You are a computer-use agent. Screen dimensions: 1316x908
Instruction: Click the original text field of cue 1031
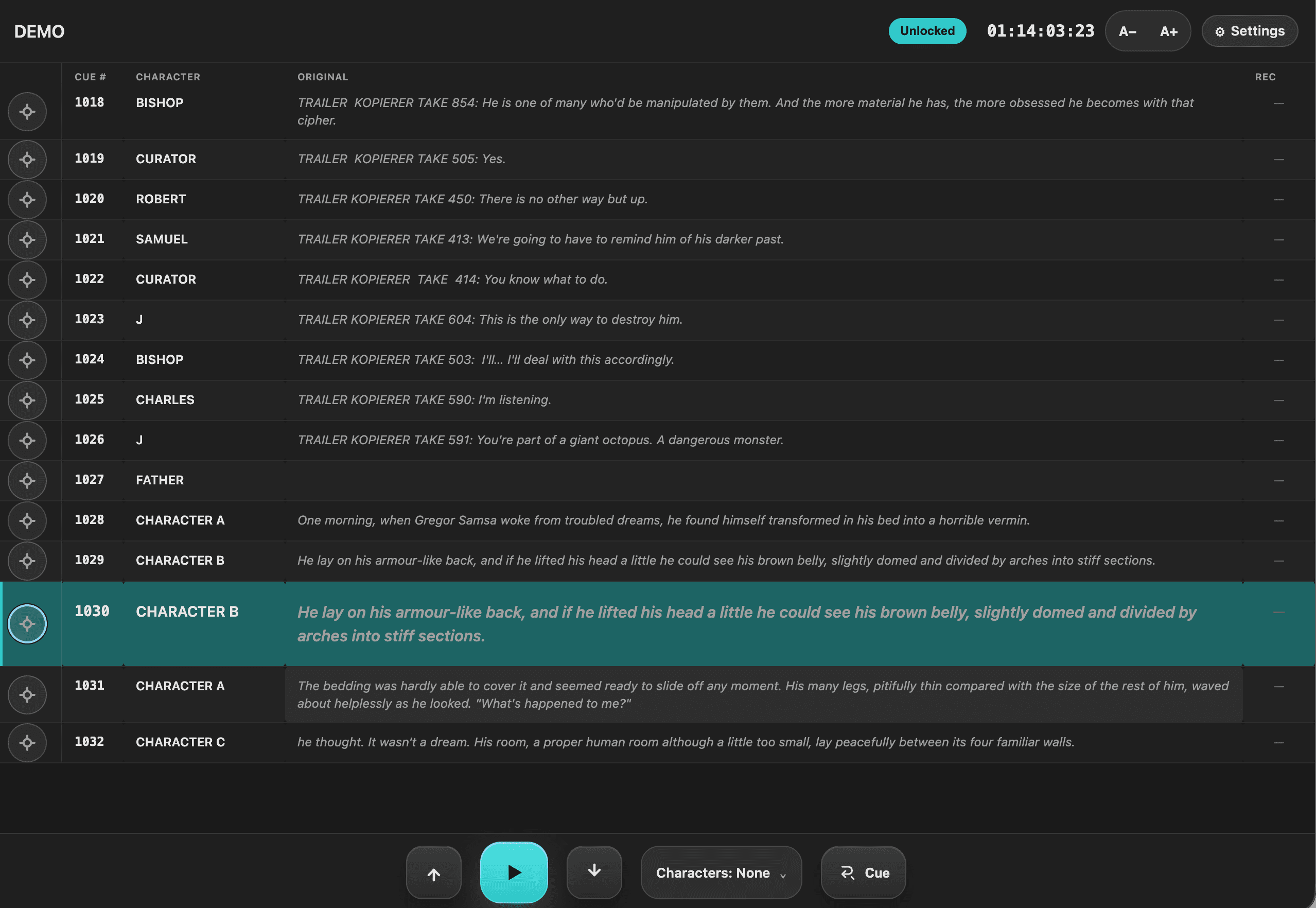tap(763, 695)
